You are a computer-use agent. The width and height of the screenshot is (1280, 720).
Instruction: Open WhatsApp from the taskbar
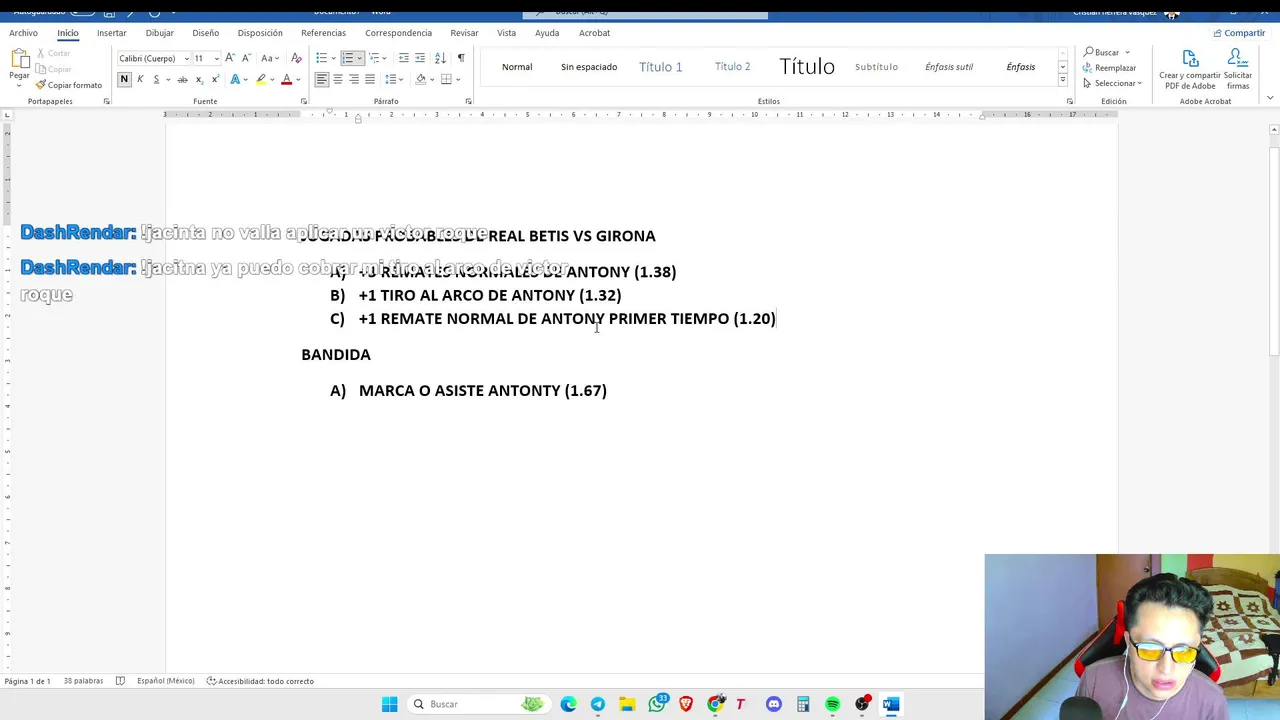click(x=657, y=704)
